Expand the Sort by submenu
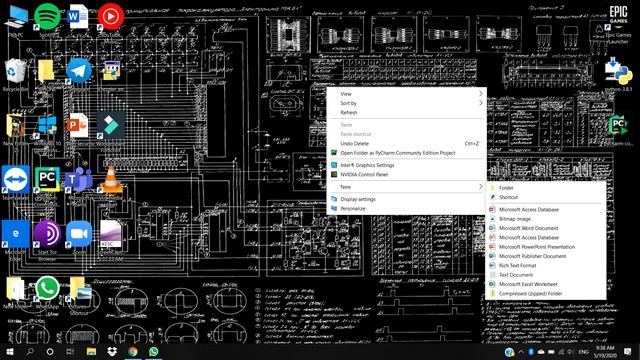 pos(406,103)
